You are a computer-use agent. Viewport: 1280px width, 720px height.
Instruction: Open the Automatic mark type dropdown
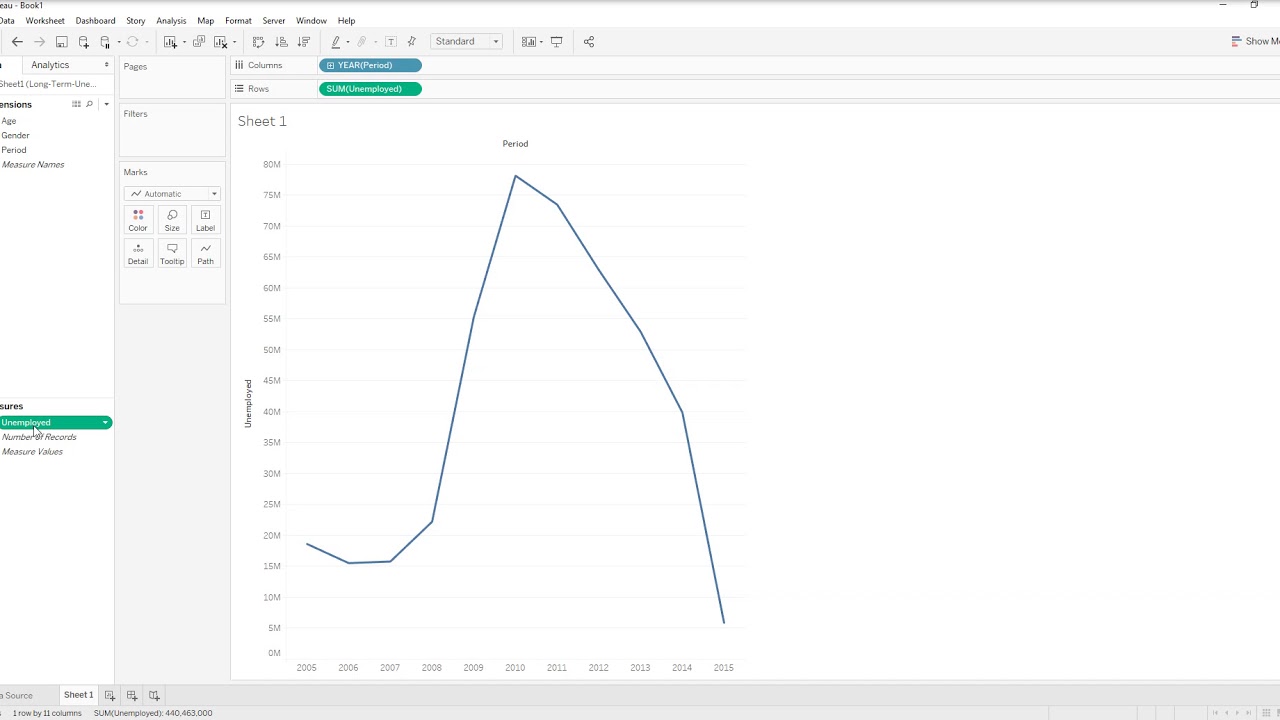pos(172,194)
